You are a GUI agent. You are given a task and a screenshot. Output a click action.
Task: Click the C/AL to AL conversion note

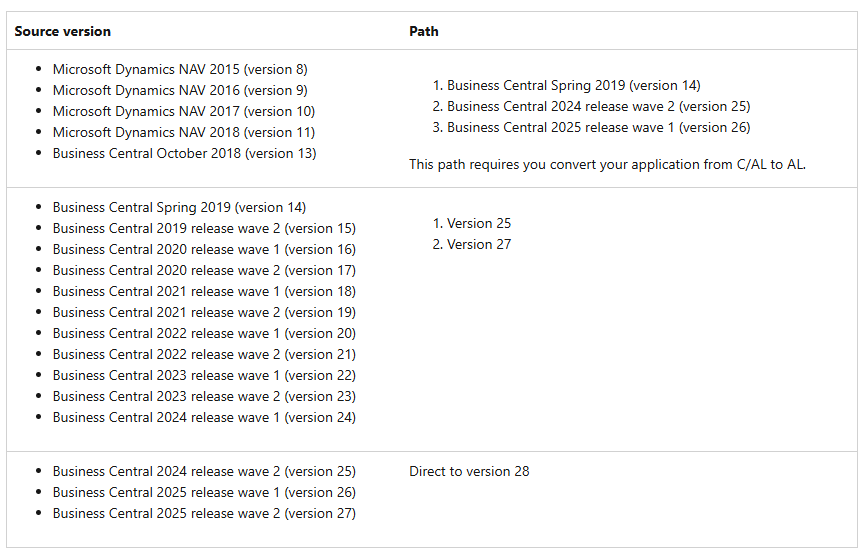coord(607,164)
